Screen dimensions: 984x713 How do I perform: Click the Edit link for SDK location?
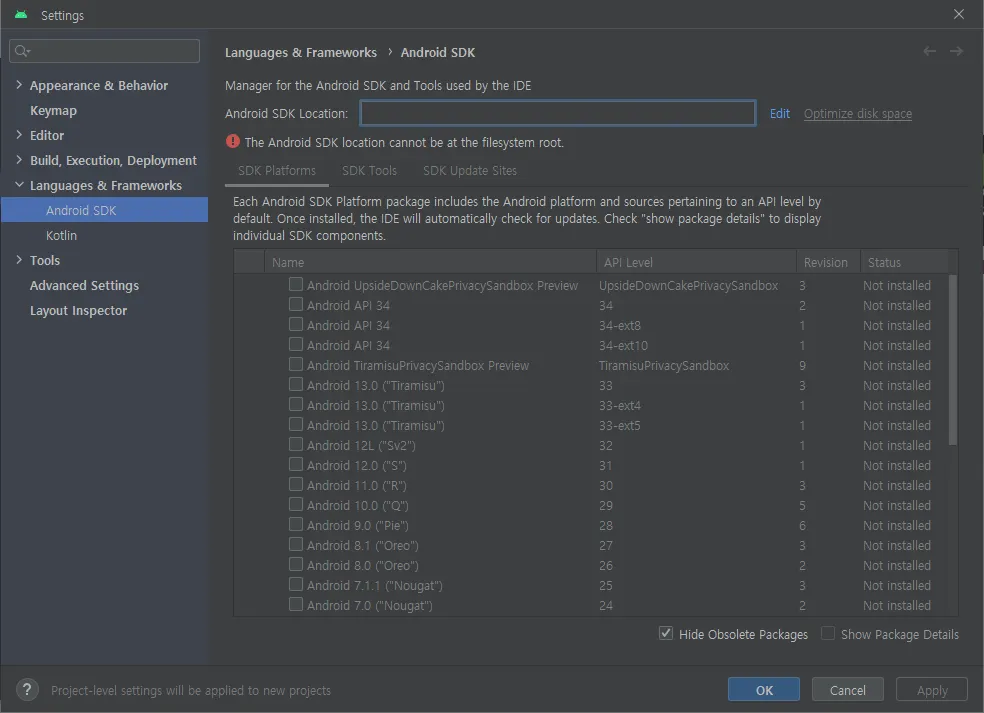point(780,113)
